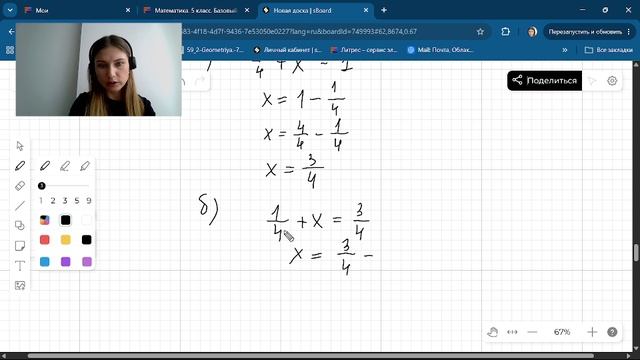Bookmark this page with star
Image resolution: width=640 pixels, height=360 pixels.
[x=480, y=31]
